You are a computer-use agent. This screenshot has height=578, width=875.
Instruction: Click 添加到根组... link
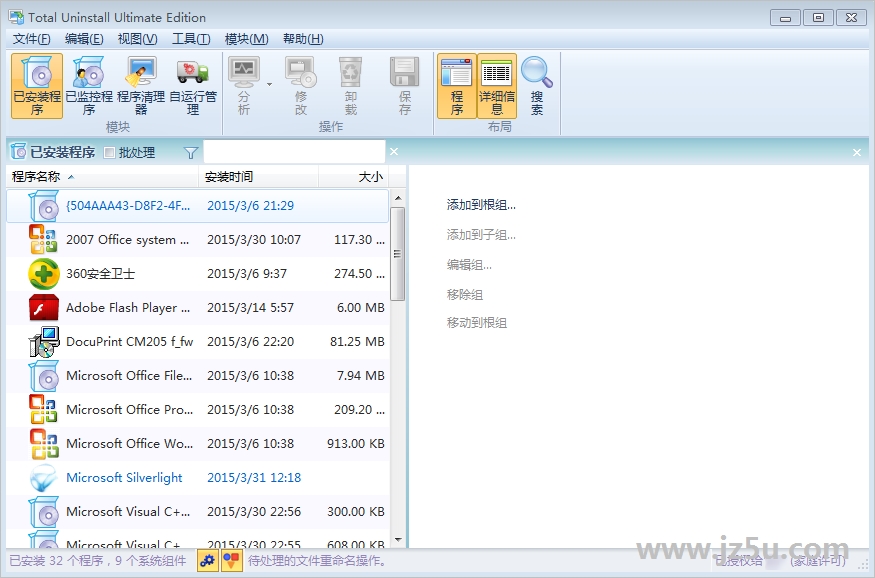coord(481,205)
